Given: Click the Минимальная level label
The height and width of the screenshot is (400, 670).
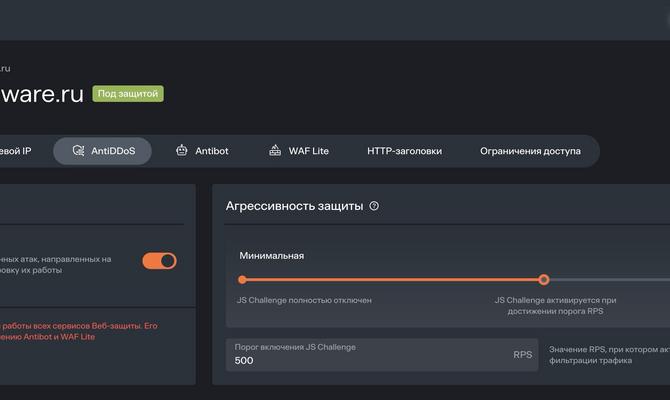Looking at the screenshot, I should coord(270,255).
